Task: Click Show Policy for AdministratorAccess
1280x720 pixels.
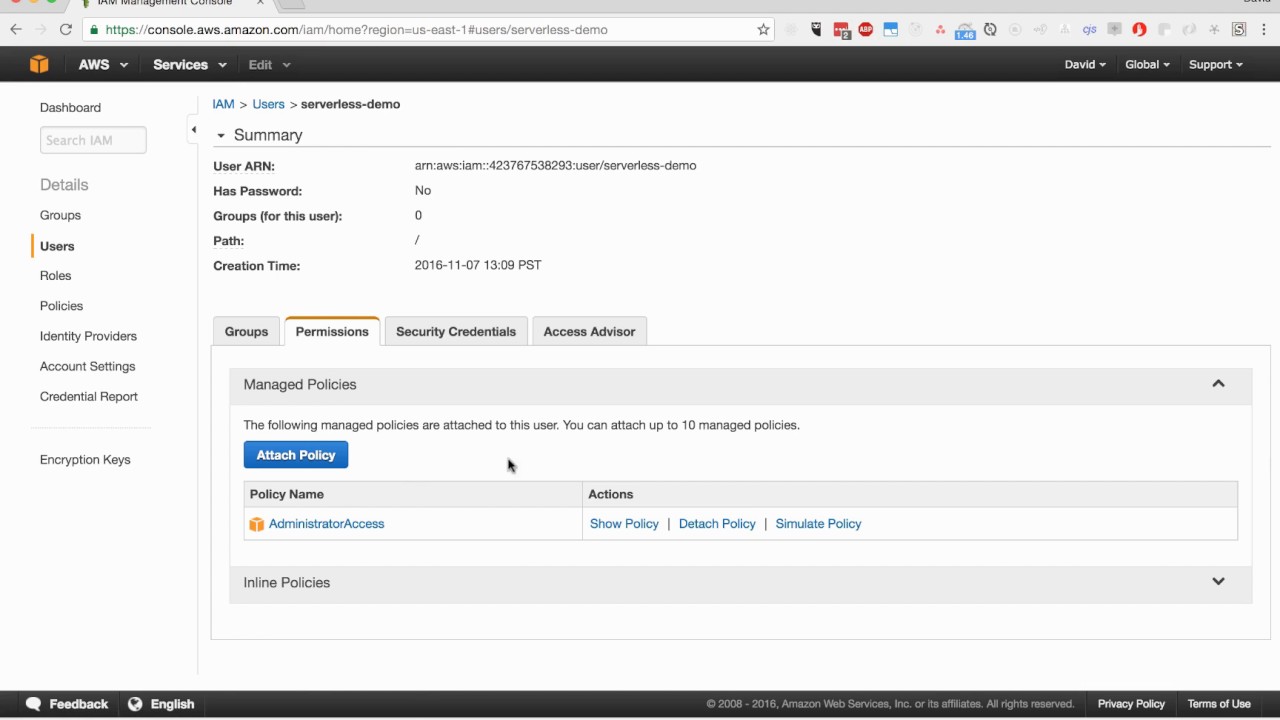Action: (624, 524)
